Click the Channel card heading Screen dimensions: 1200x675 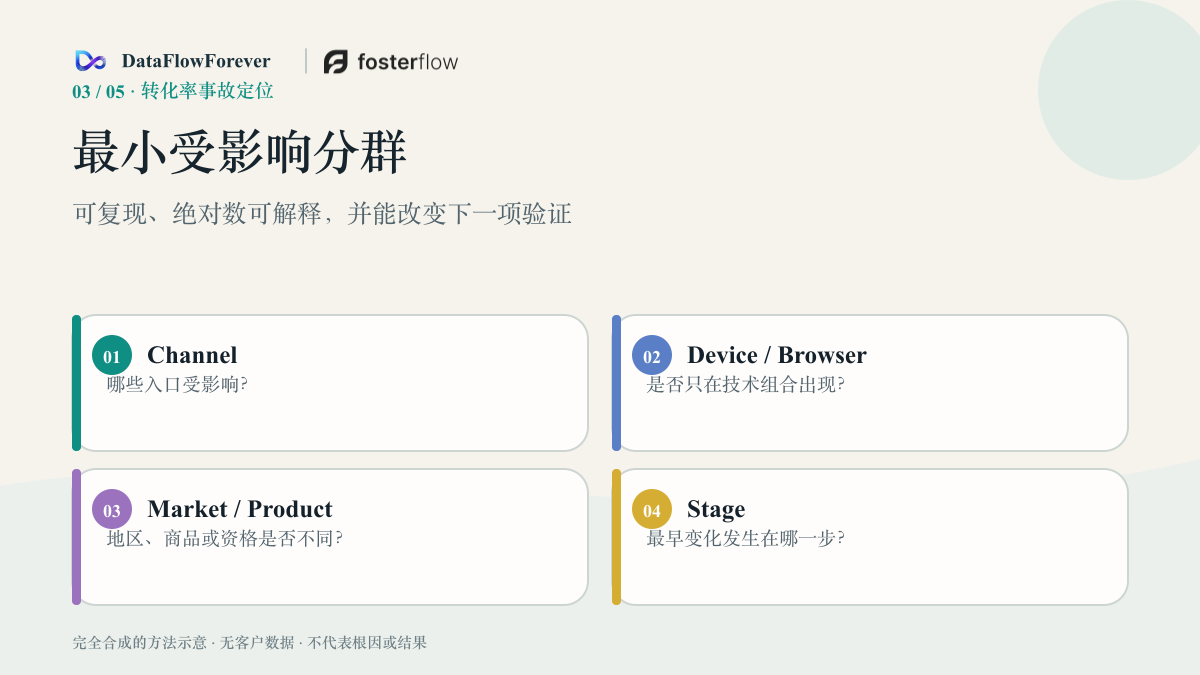tap(192, 355)
